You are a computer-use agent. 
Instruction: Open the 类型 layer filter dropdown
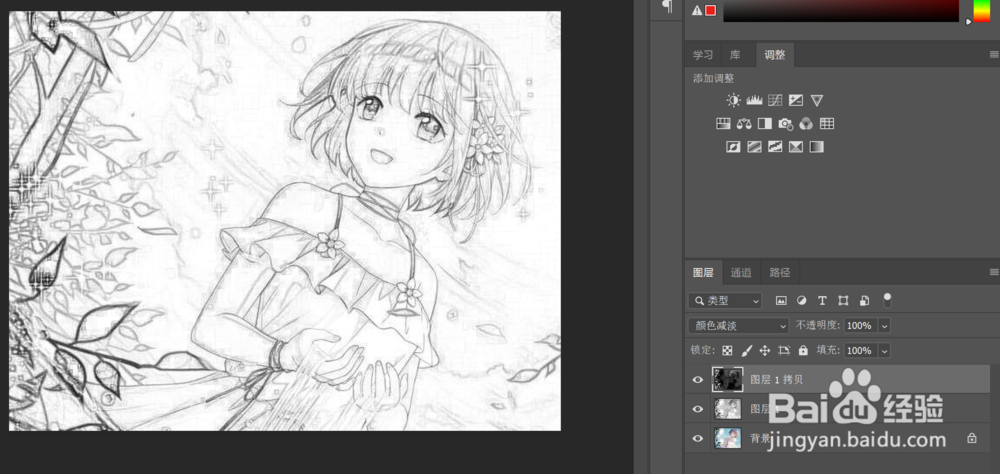coord(725,300)
